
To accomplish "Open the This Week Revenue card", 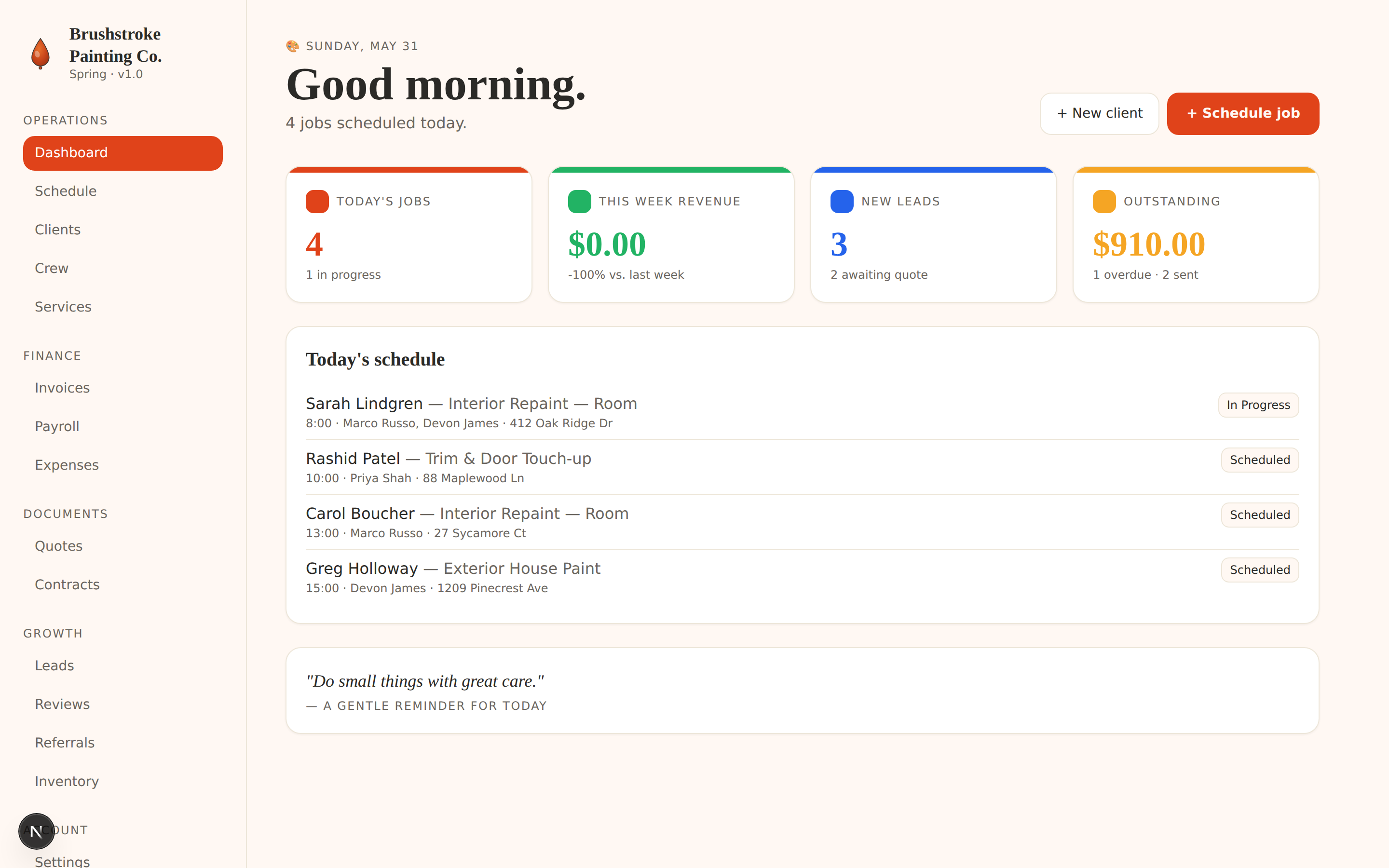I will coord(671,235).
